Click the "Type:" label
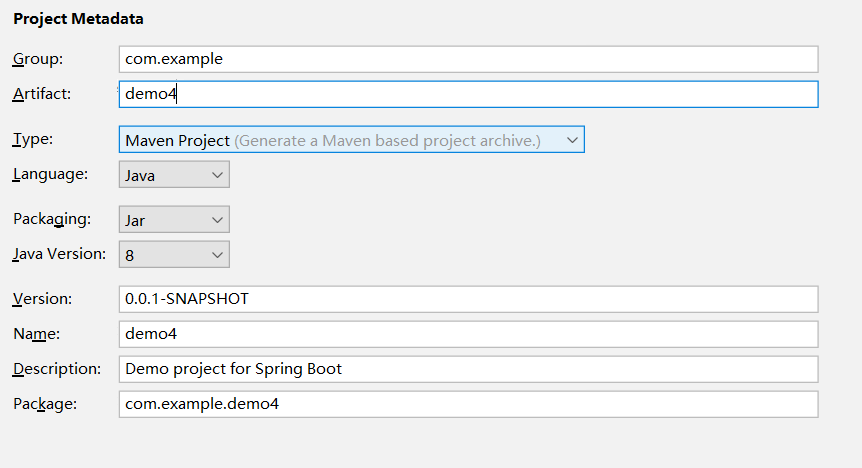Viewport: 862px width, 468px height. [x=33, y=139]
